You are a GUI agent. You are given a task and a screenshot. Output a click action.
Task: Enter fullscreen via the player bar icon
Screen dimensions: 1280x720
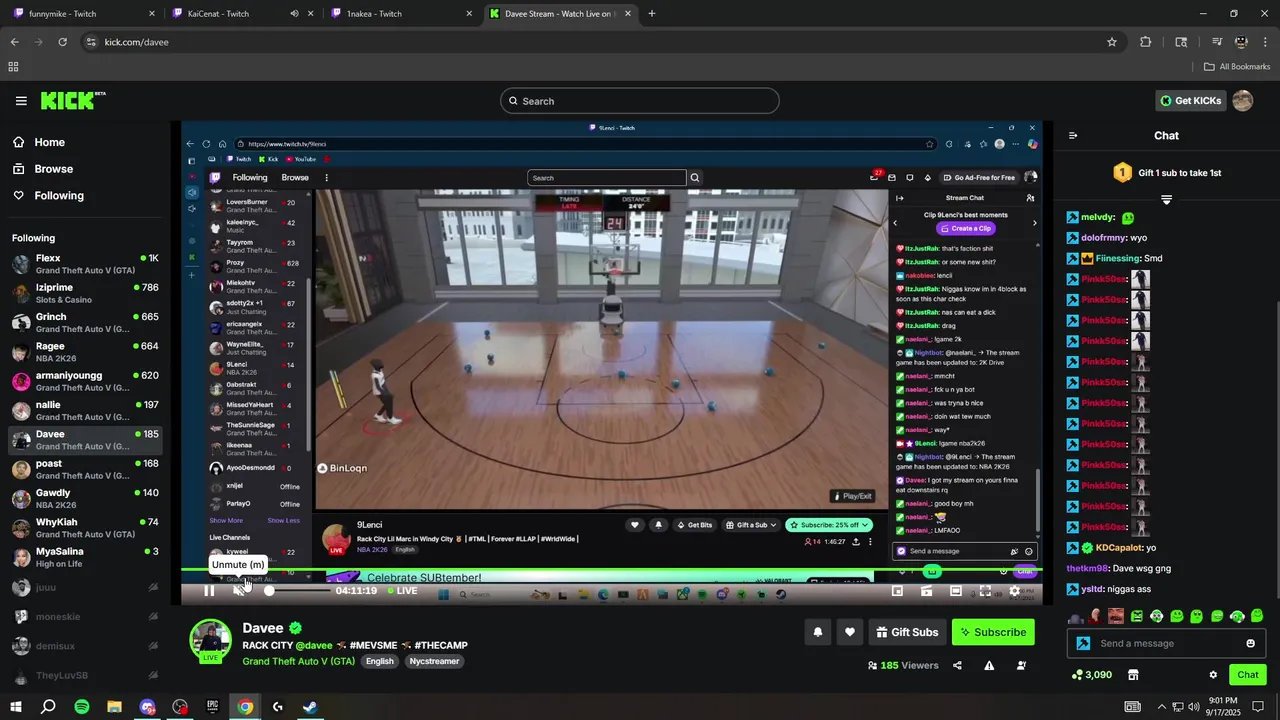[985, 591]
